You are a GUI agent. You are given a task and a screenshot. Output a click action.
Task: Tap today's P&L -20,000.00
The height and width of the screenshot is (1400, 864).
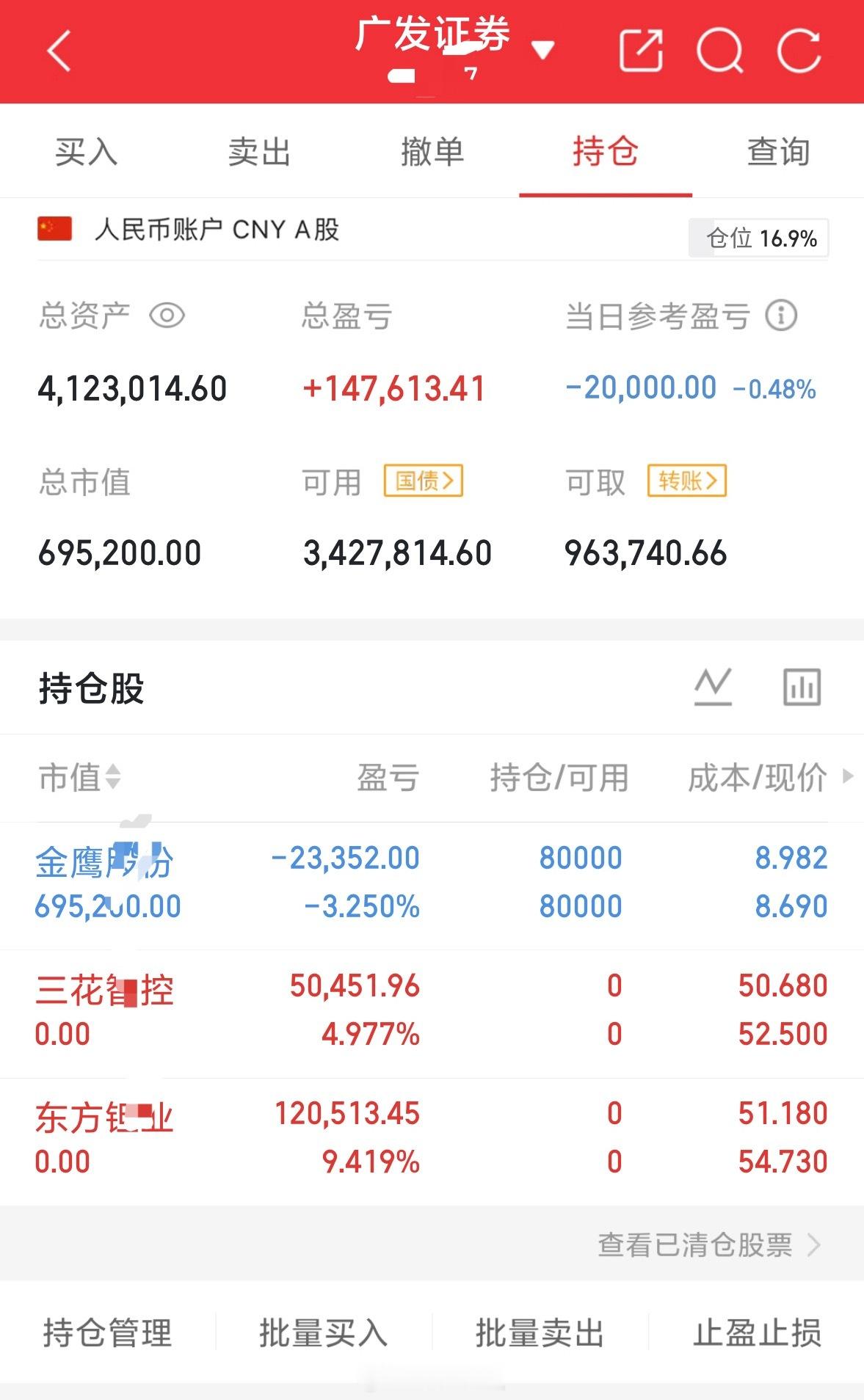641,387
